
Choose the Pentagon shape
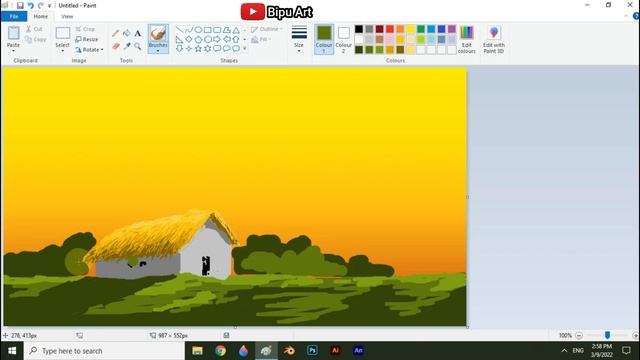click(198, 40)
